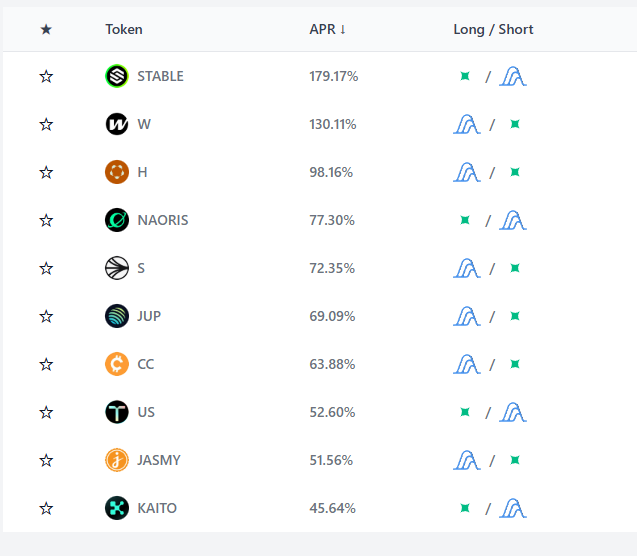This screenshot has height=556, width=637.
Task: Select the 130.11% APR value
Action: [333, 124]
